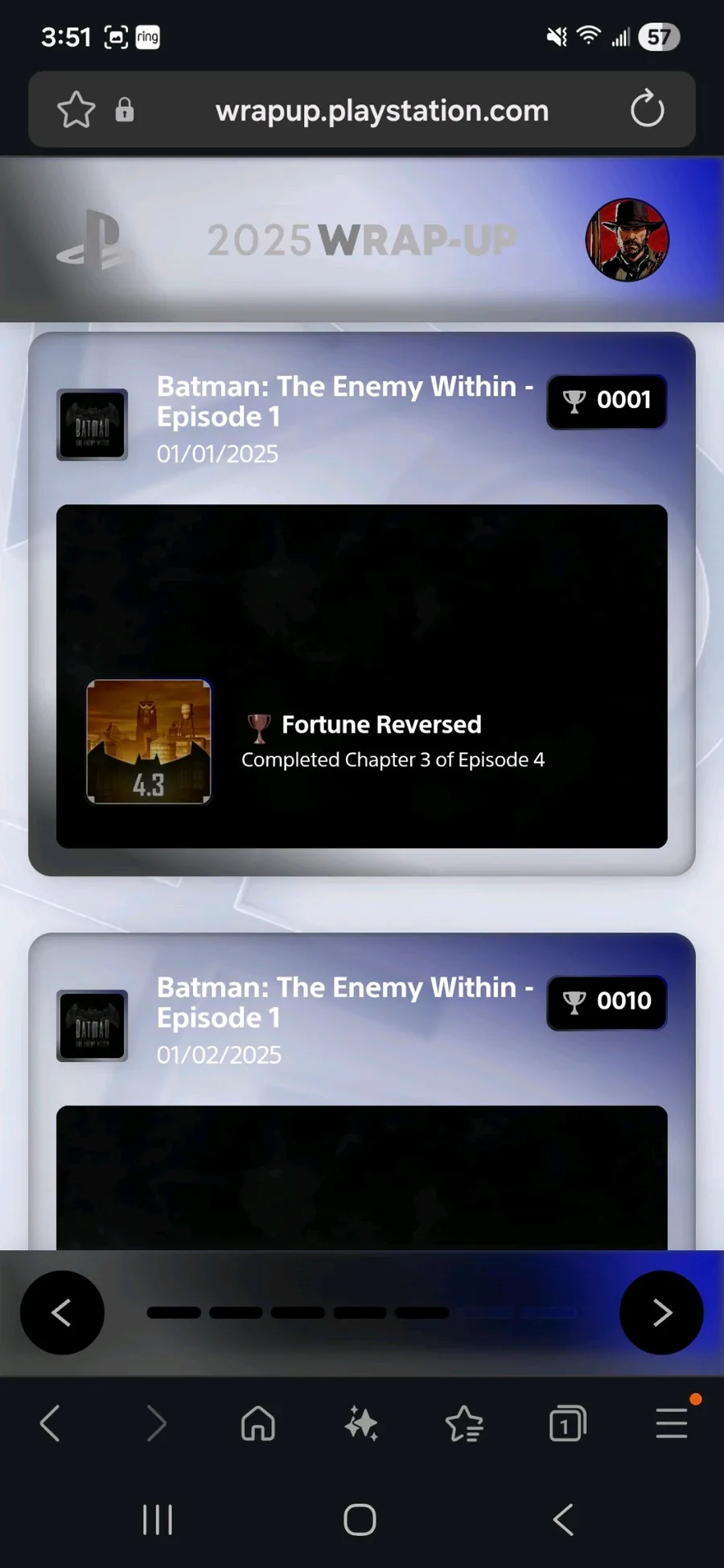Go to next wrap-up slide arrow
The height and width of the screenshot is (1568, 724).
pyautogui.click(x=661, y=1312)
